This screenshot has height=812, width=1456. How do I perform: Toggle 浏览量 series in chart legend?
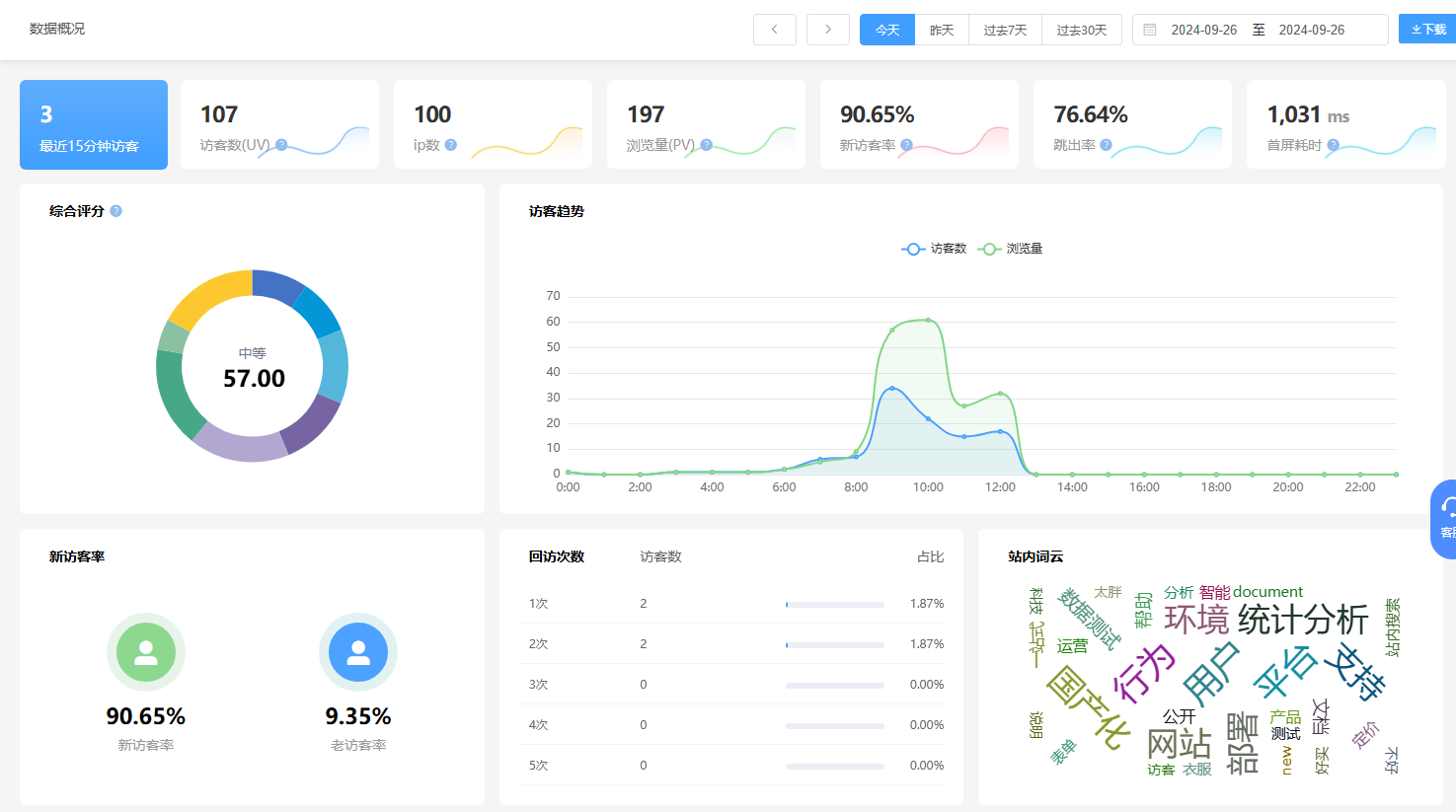(x=1010, y=249)
